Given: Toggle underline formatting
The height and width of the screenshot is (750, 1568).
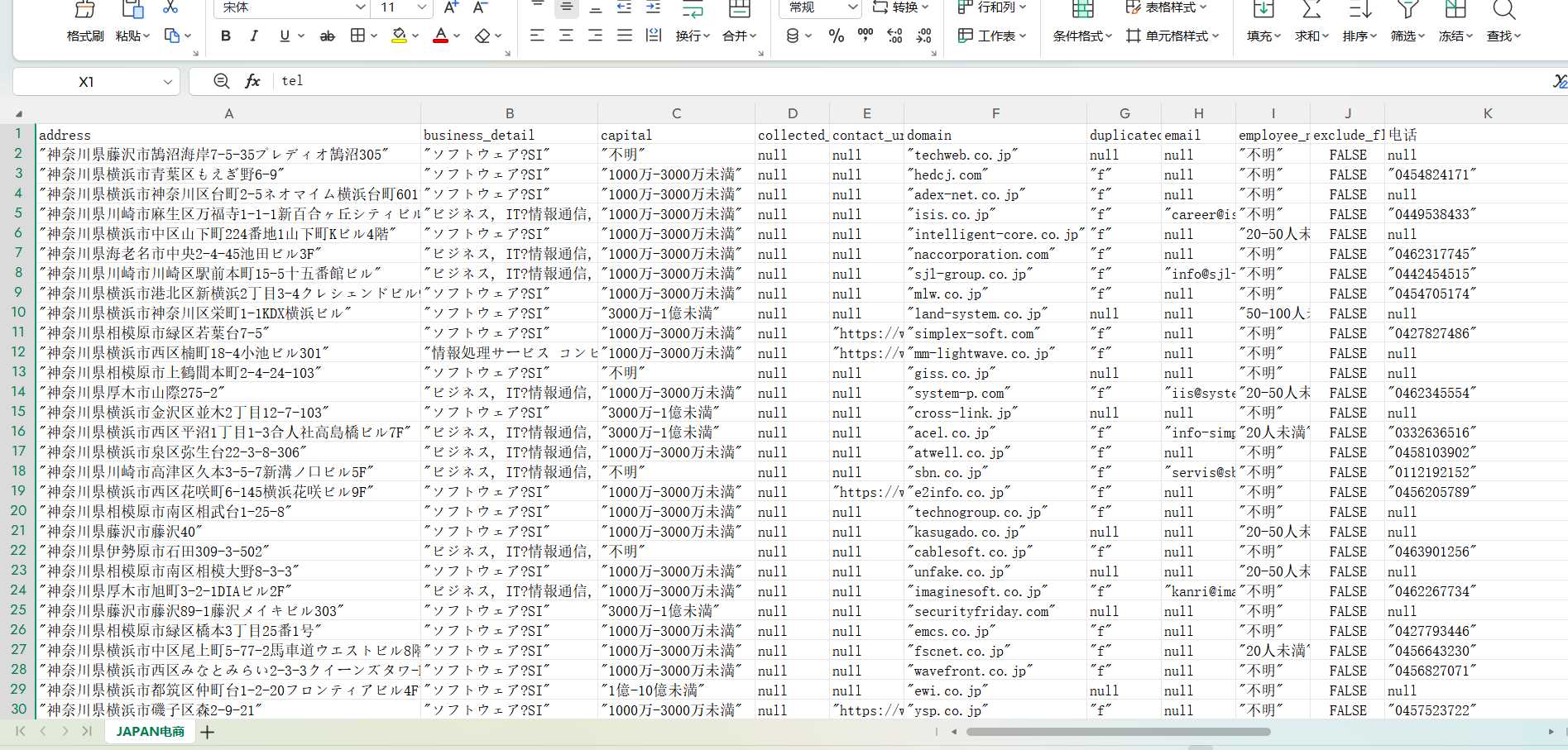Looking at the screenshot, I should coord(285,36).
